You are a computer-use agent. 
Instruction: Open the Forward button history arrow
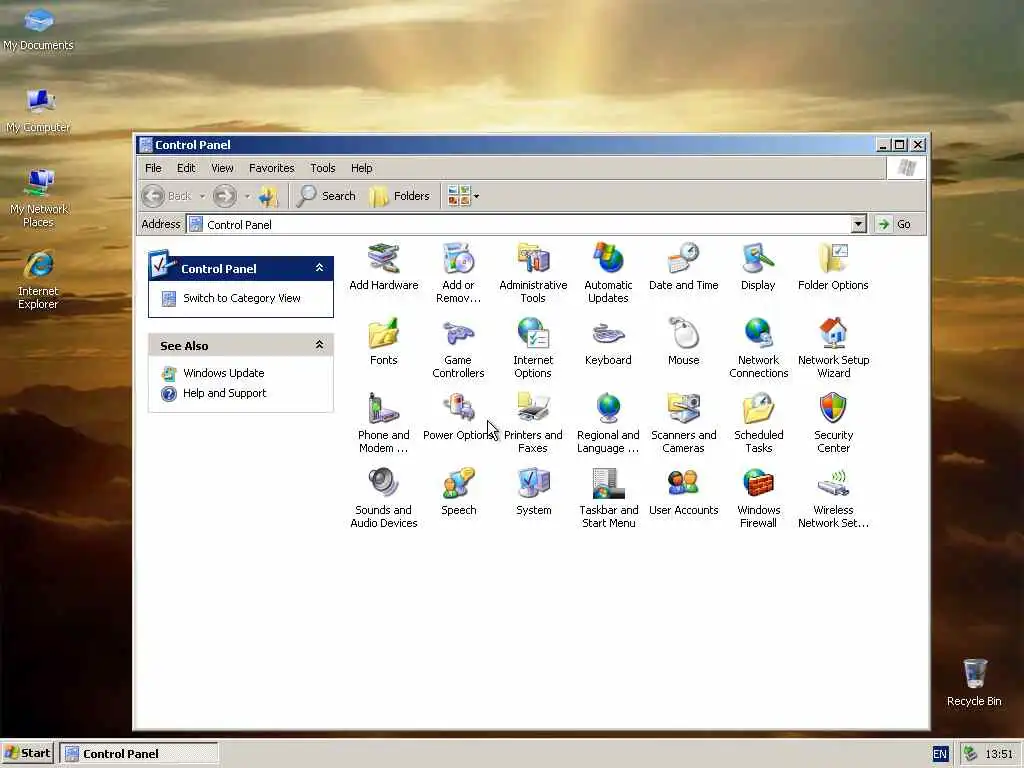(247, 196)
